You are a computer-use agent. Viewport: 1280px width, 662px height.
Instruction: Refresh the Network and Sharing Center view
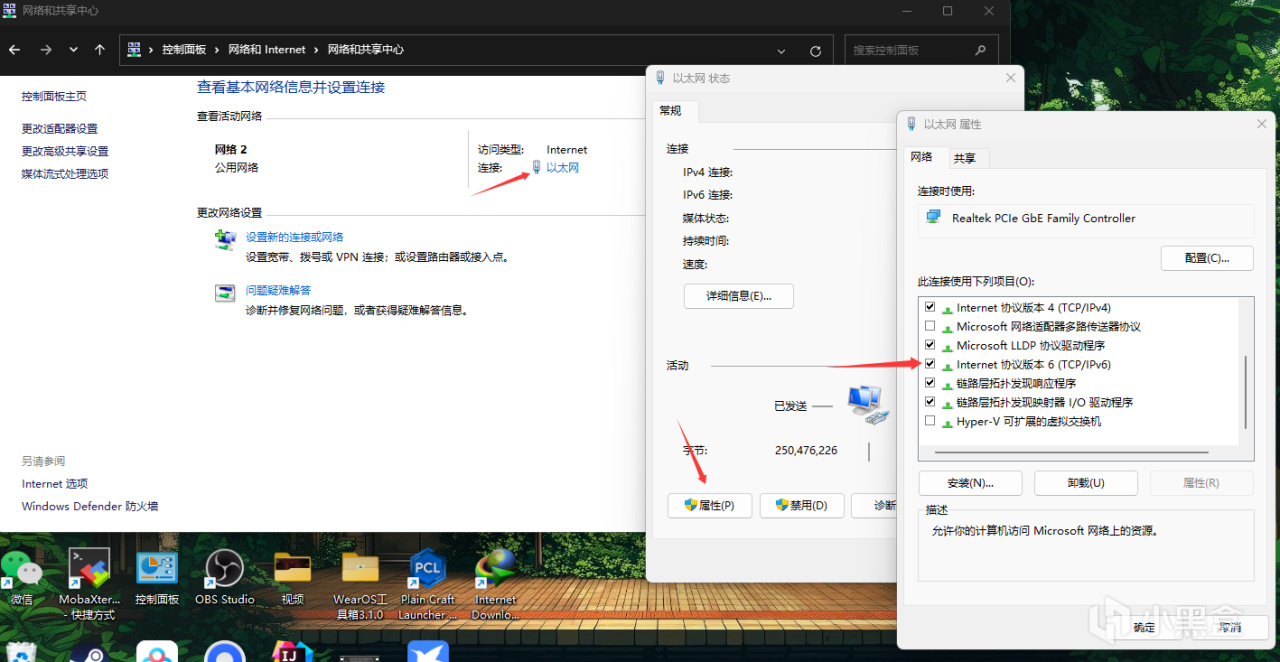[815, 50]
